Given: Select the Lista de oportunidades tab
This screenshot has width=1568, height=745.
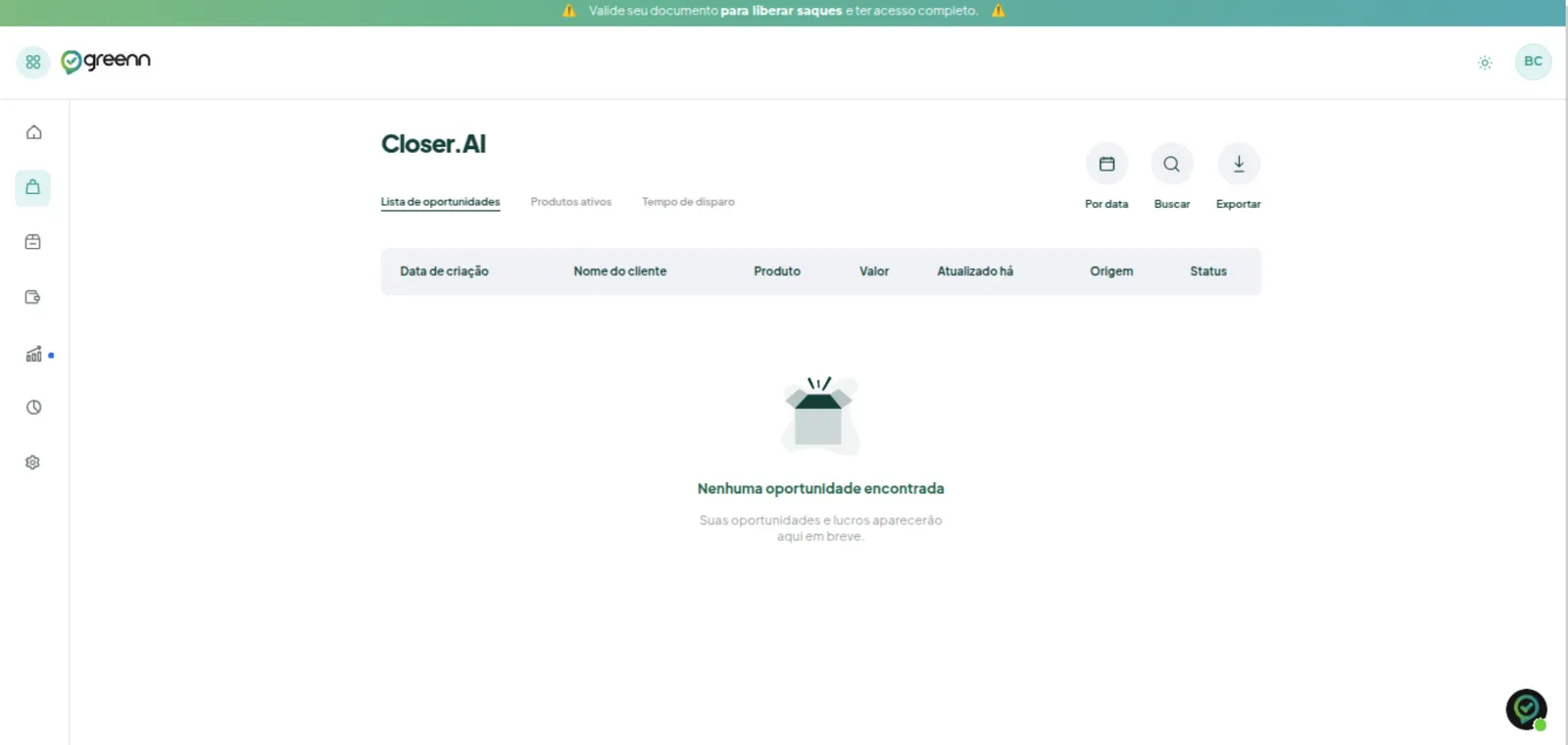Looking at the screenshot, I should [x=440, y=202].
